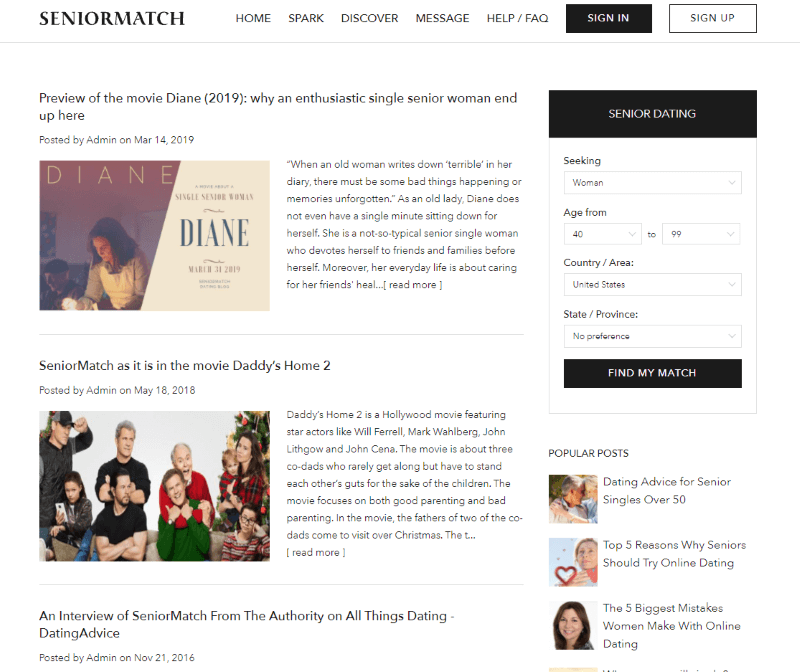The width and height of the screenshot is (800, 672).
Task: Open thumbnail for Dating Advice for Senior Singles
Action: [573, 499]
